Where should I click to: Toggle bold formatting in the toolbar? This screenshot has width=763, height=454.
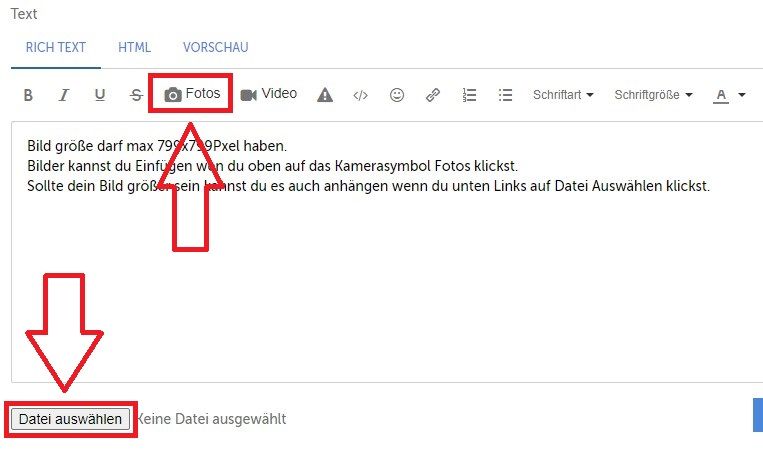click(28, 95)
